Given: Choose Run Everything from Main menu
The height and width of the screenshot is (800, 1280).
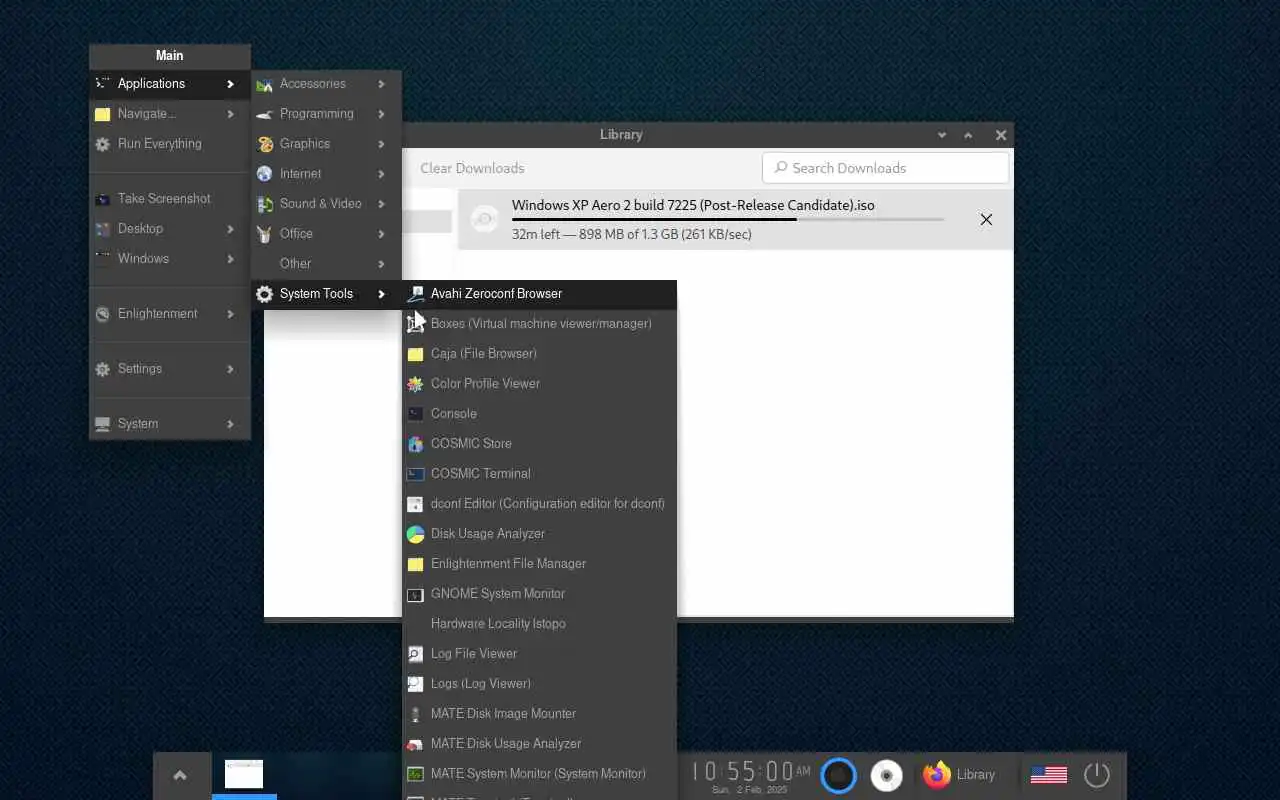Looking at the screenshot, I should pos(169,144).
